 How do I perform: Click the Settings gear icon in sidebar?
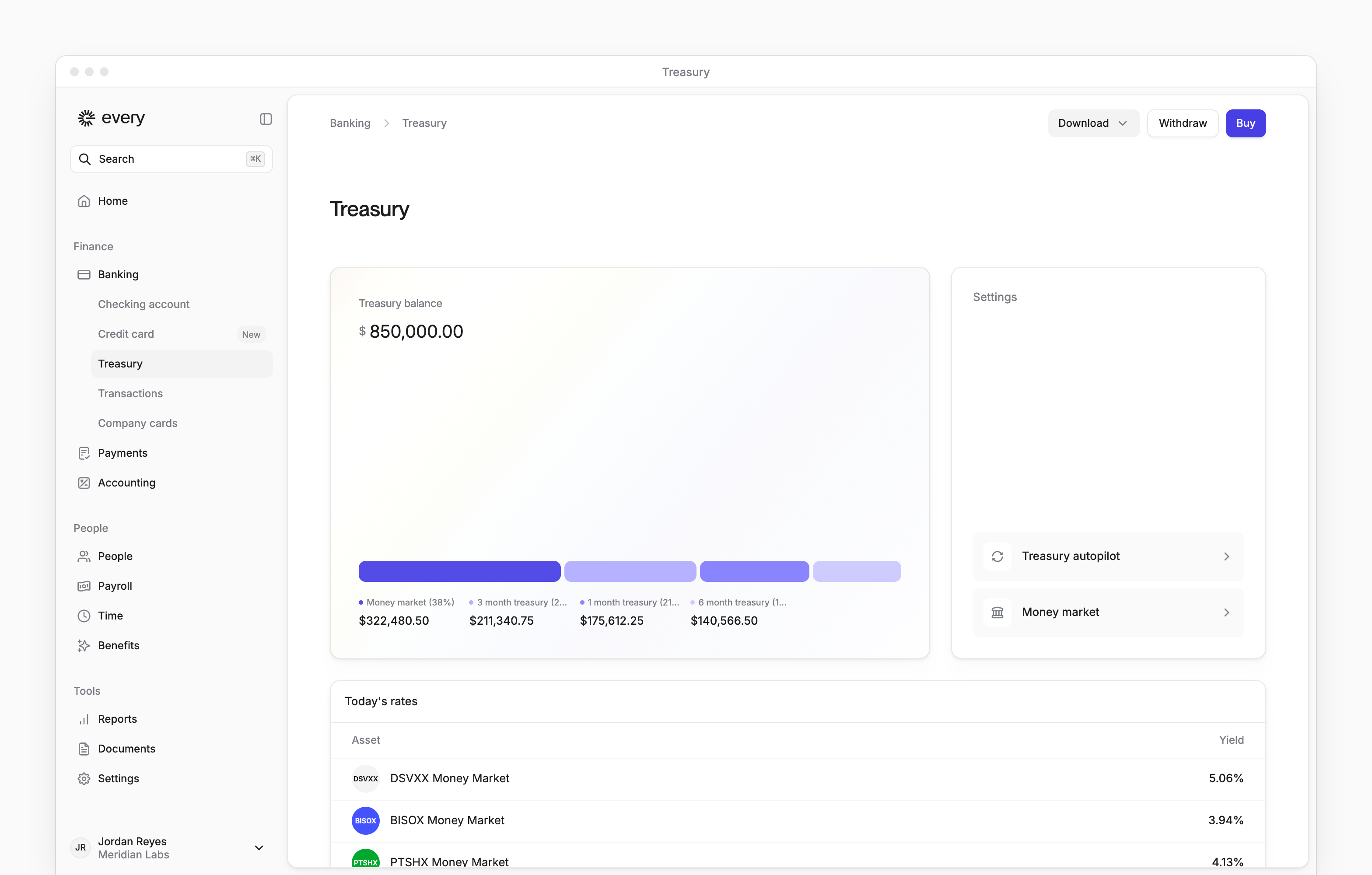point(84,778)
